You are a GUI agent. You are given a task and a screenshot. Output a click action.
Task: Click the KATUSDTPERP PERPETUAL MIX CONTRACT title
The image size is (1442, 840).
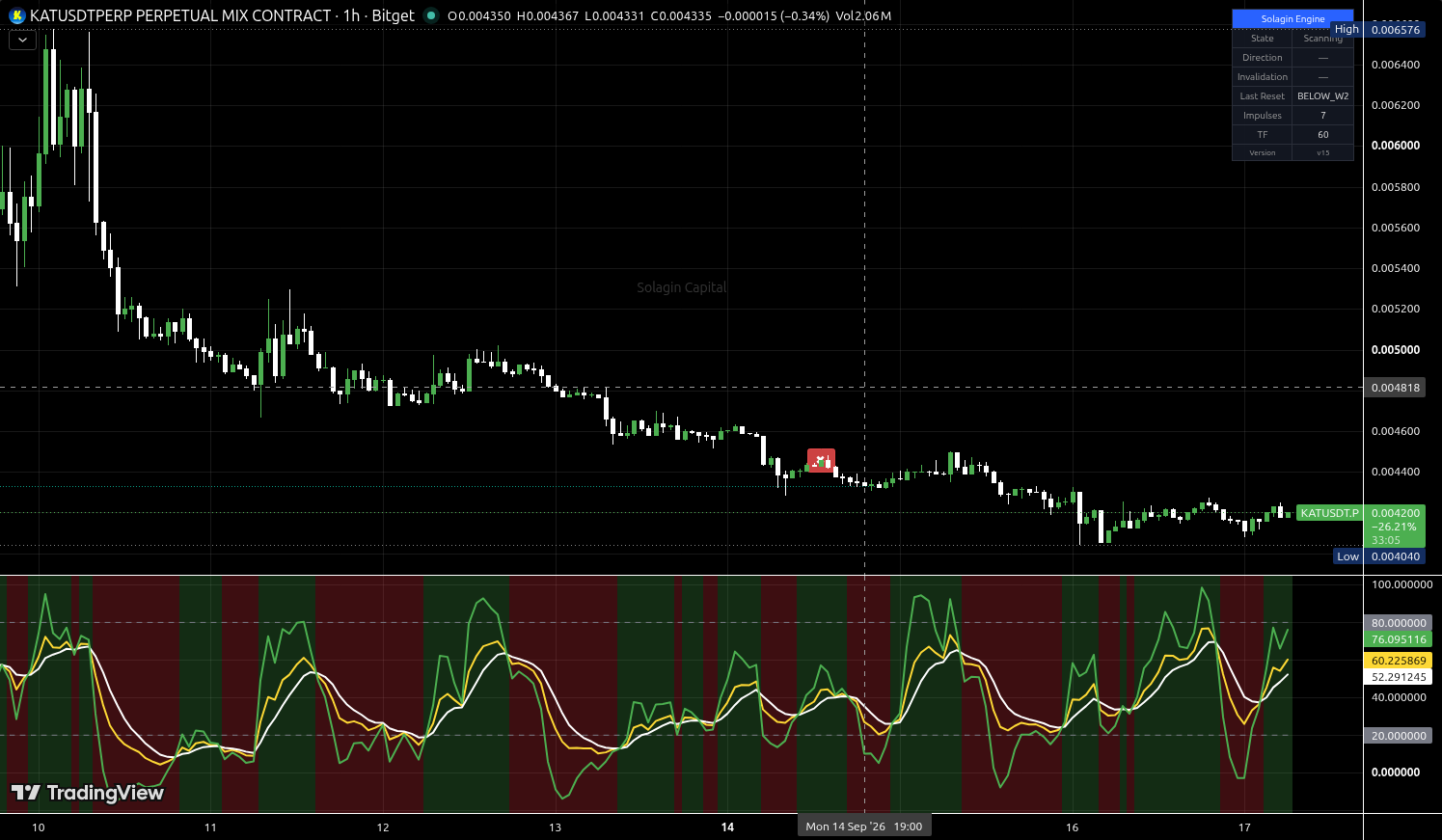point(180,15)
